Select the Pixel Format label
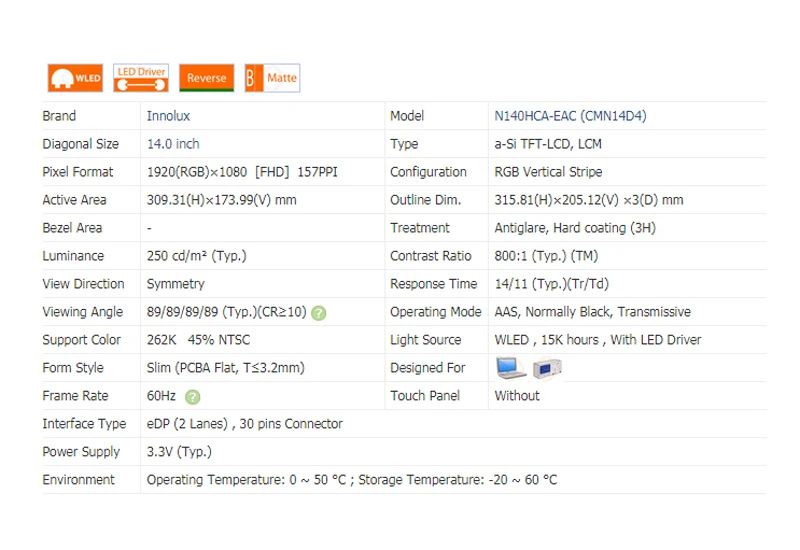 78,172
